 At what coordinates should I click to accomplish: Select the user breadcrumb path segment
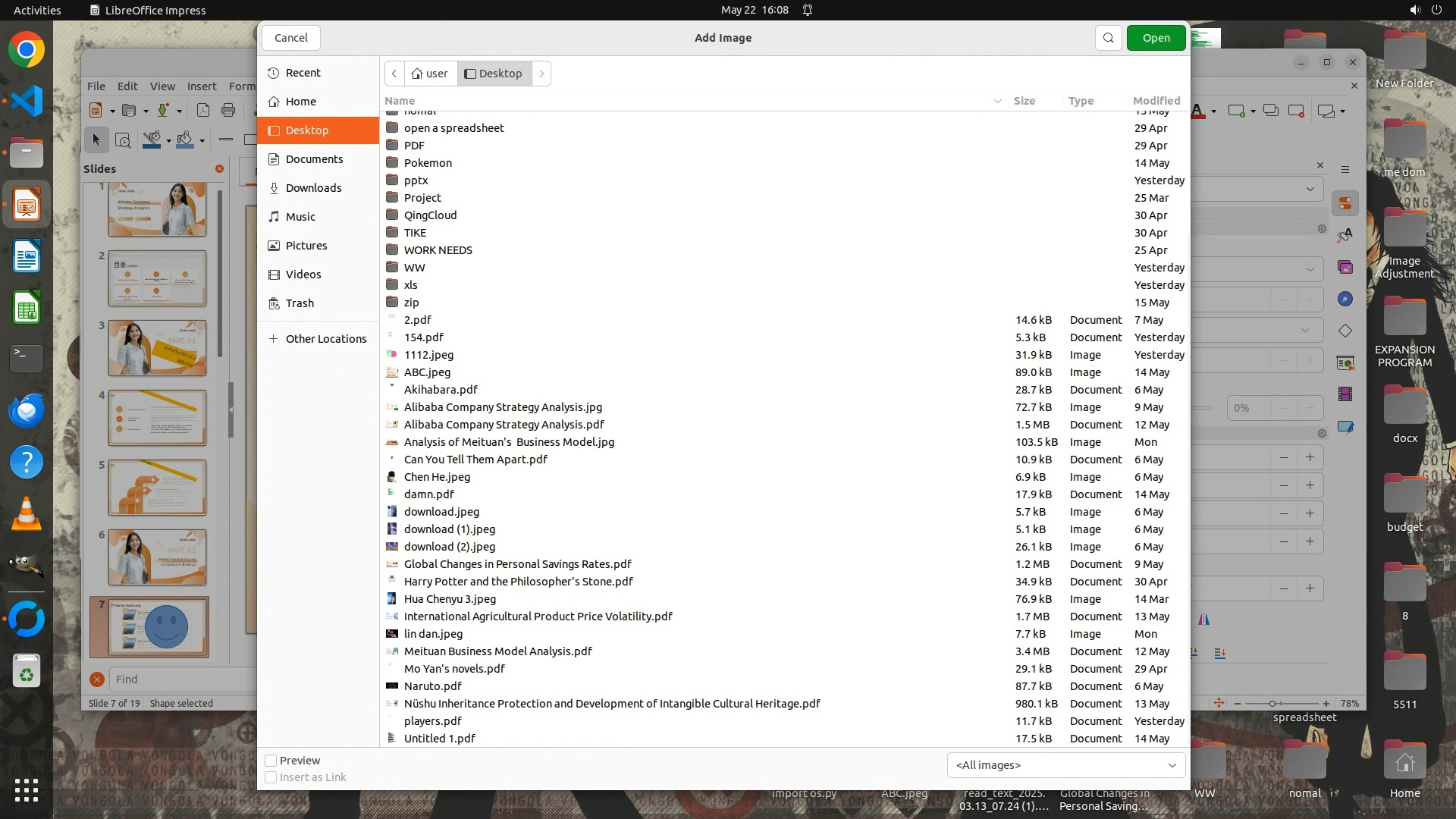click(x=430, y=74)
